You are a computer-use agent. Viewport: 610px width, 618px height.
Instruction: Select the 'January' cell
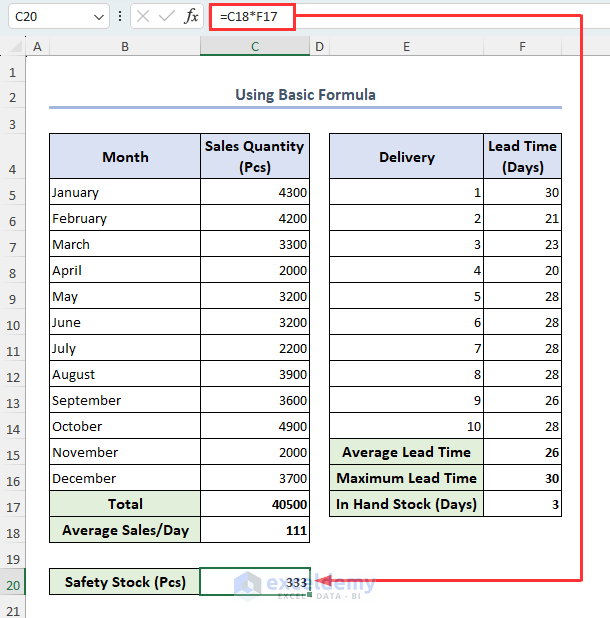pos(125,192)
